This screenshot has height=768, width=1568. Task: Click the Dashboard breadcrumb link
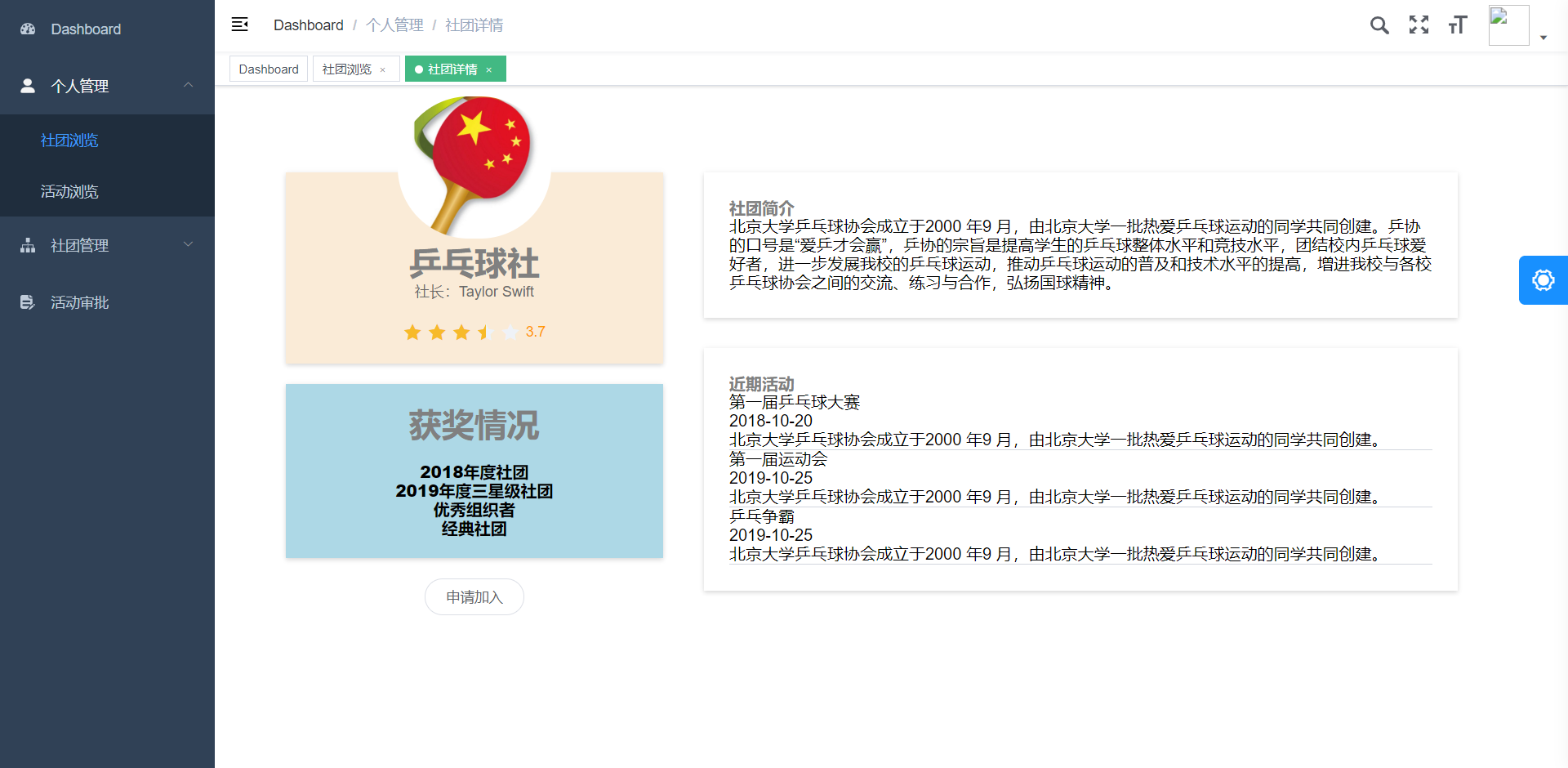click(308, 25)
